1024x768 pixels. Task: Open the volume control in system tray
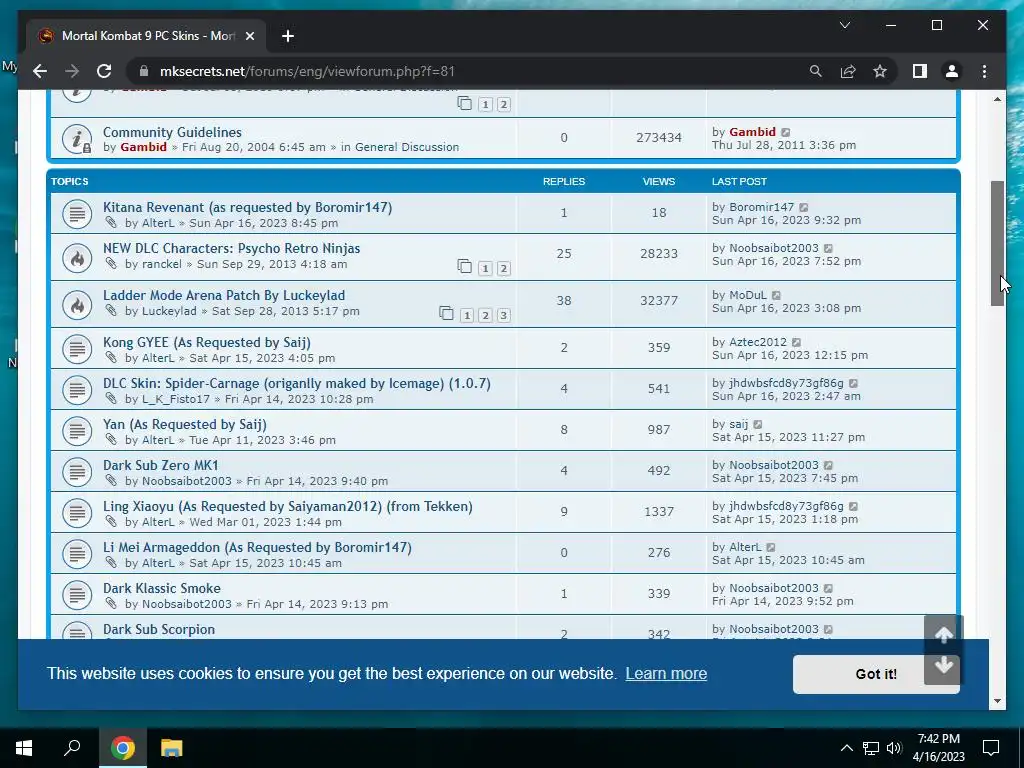(894, 748)
